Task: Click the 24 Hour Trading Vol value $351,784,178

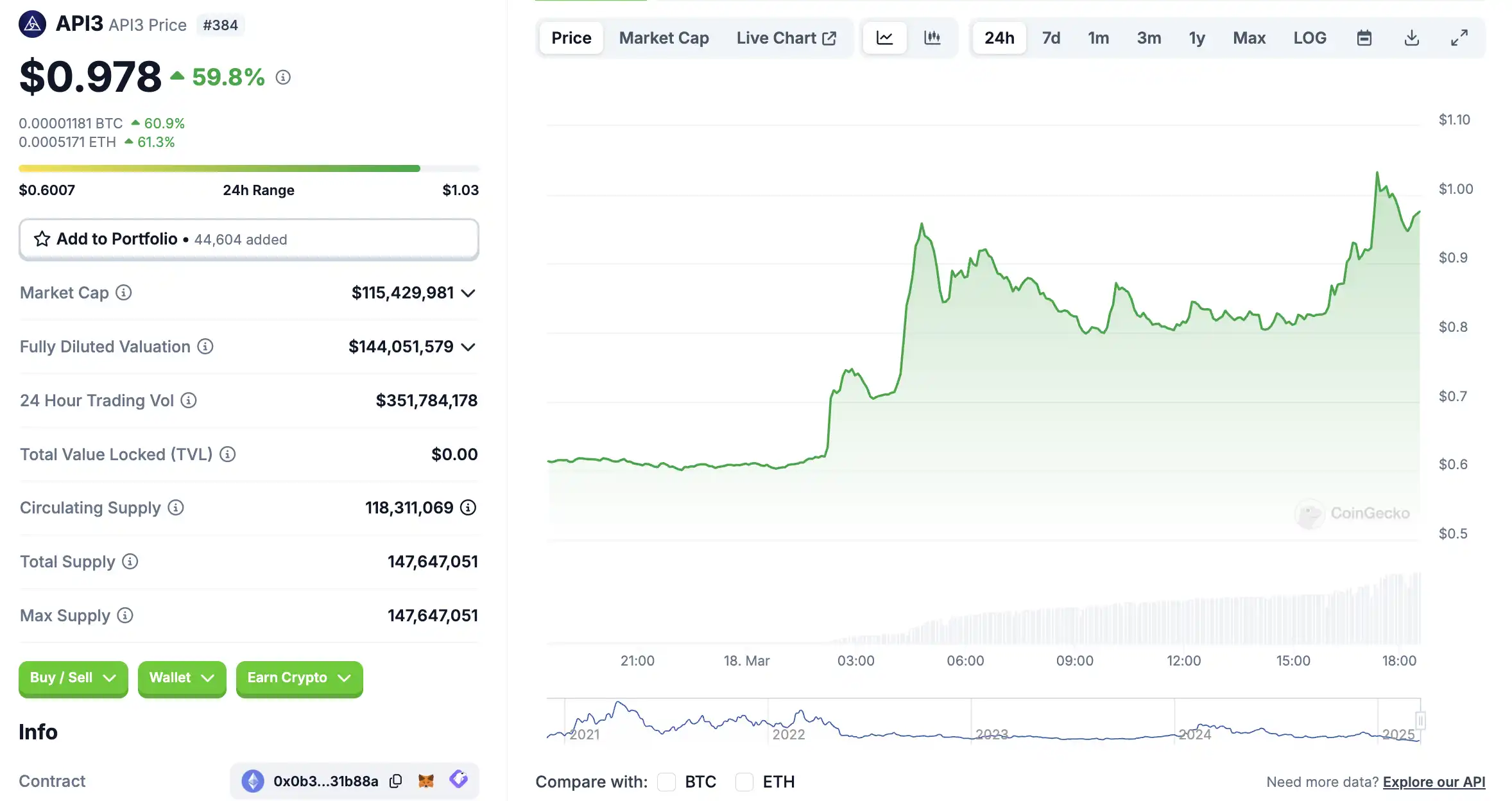Action: coord(427,401)
